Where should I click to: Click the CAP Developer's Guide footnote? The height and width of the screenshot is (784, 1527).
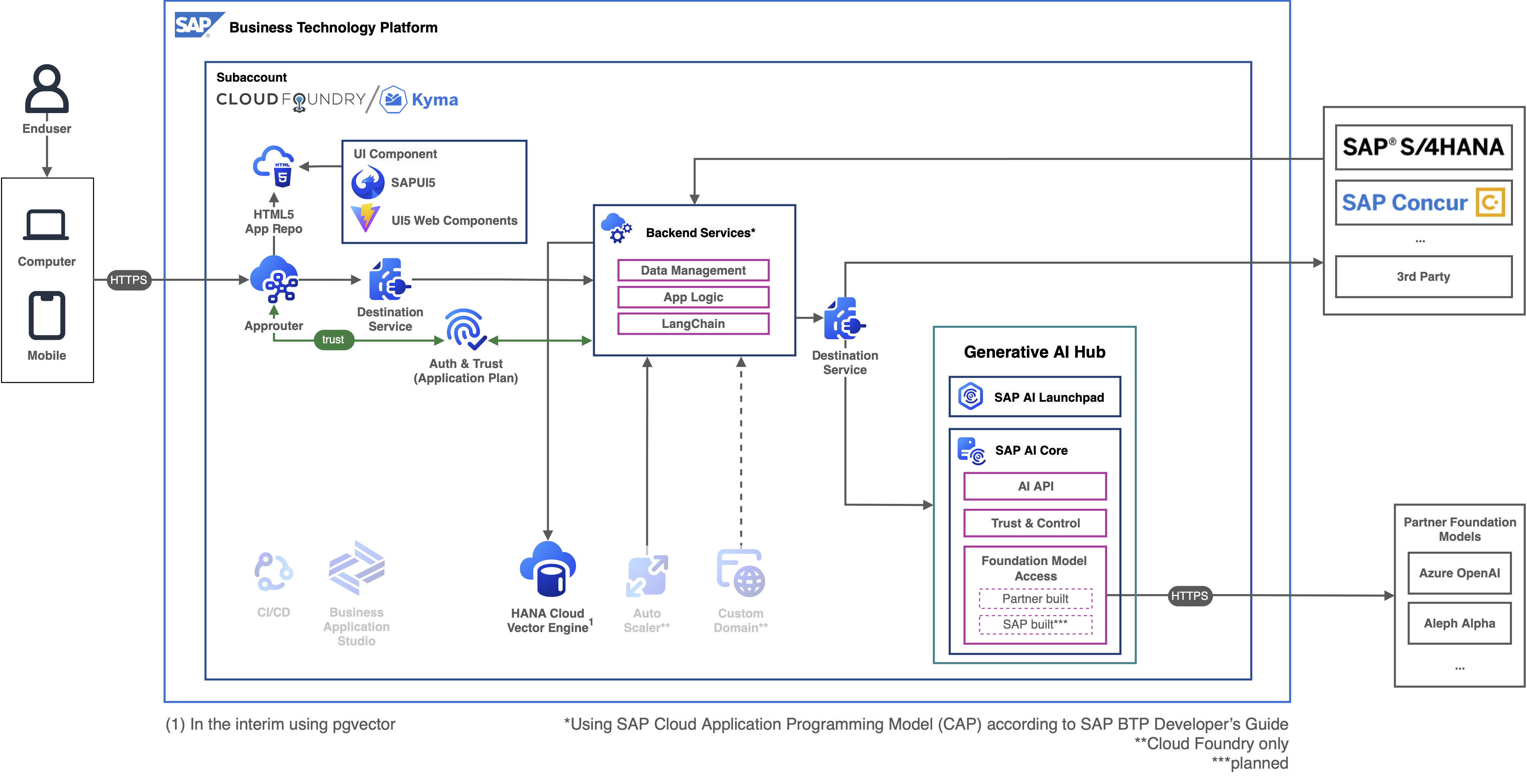(x=926, y=724)
